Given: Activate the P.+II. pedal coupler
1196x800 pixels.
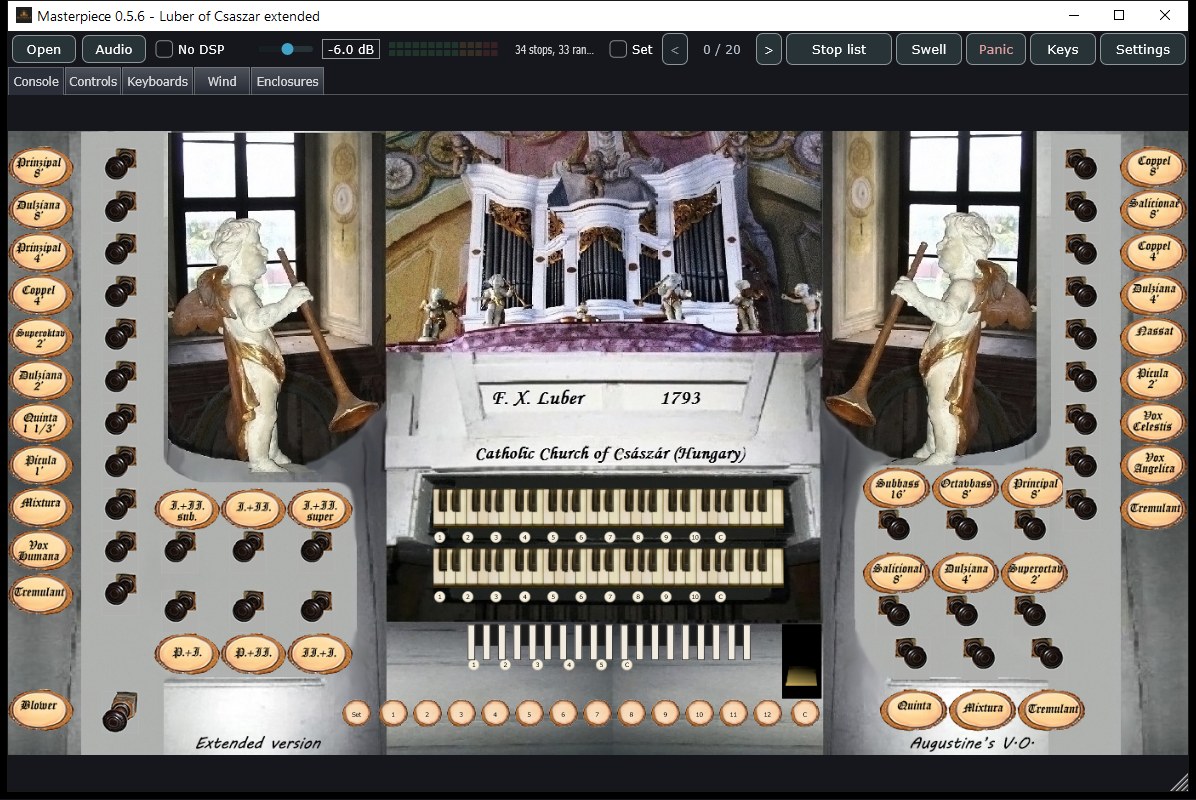Looking at the screenshot, I should tap(253, 654).
